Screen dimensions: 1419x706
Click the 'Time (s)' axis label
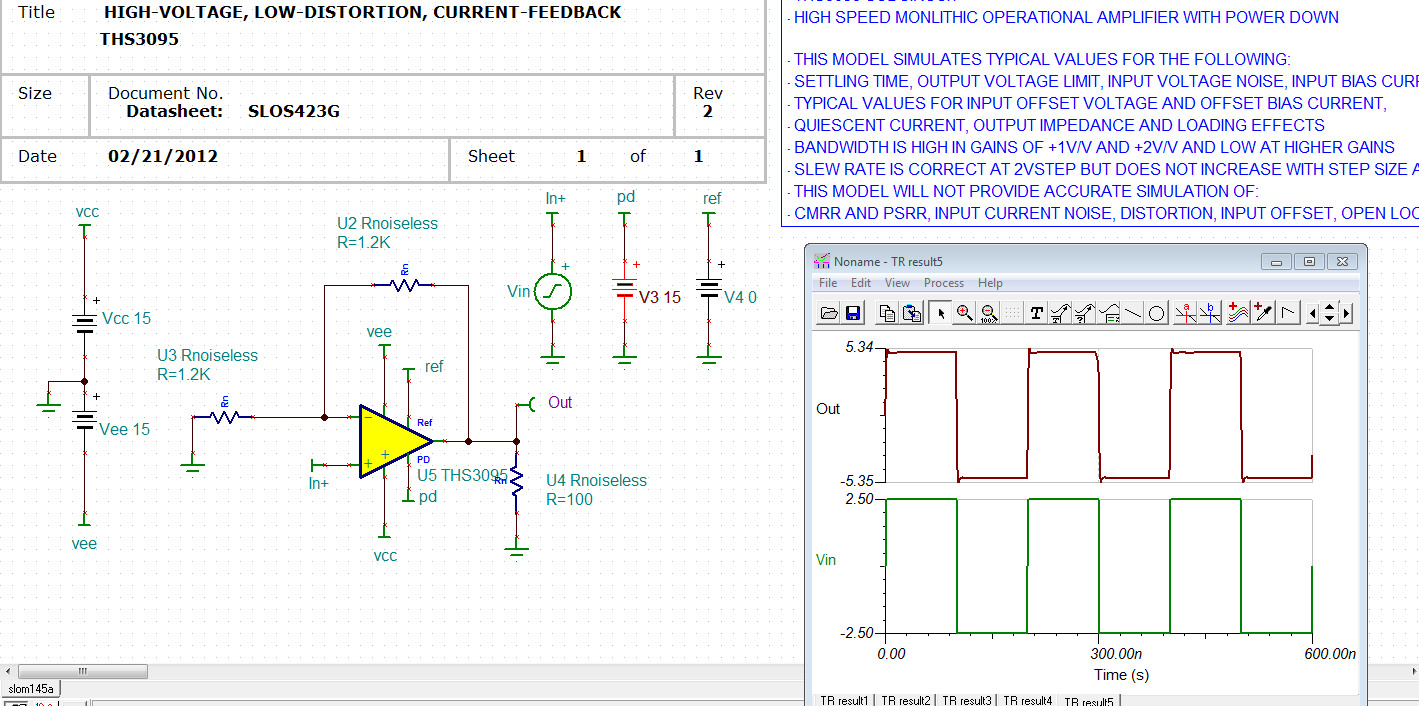[1121, 675]
